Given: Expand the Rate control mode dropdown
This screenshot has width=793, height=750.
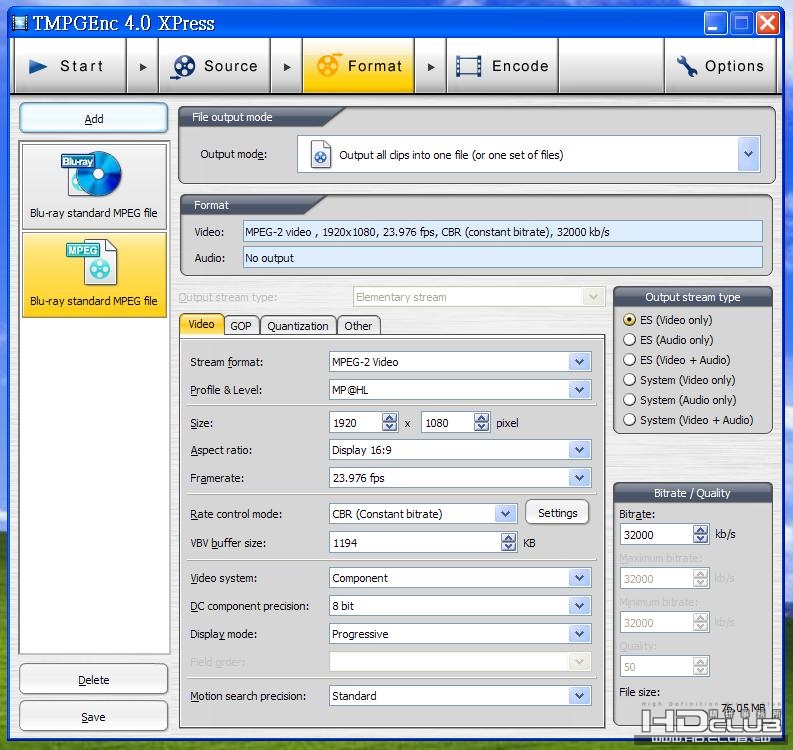Looking at the screenshot, I should coord(505,514).
